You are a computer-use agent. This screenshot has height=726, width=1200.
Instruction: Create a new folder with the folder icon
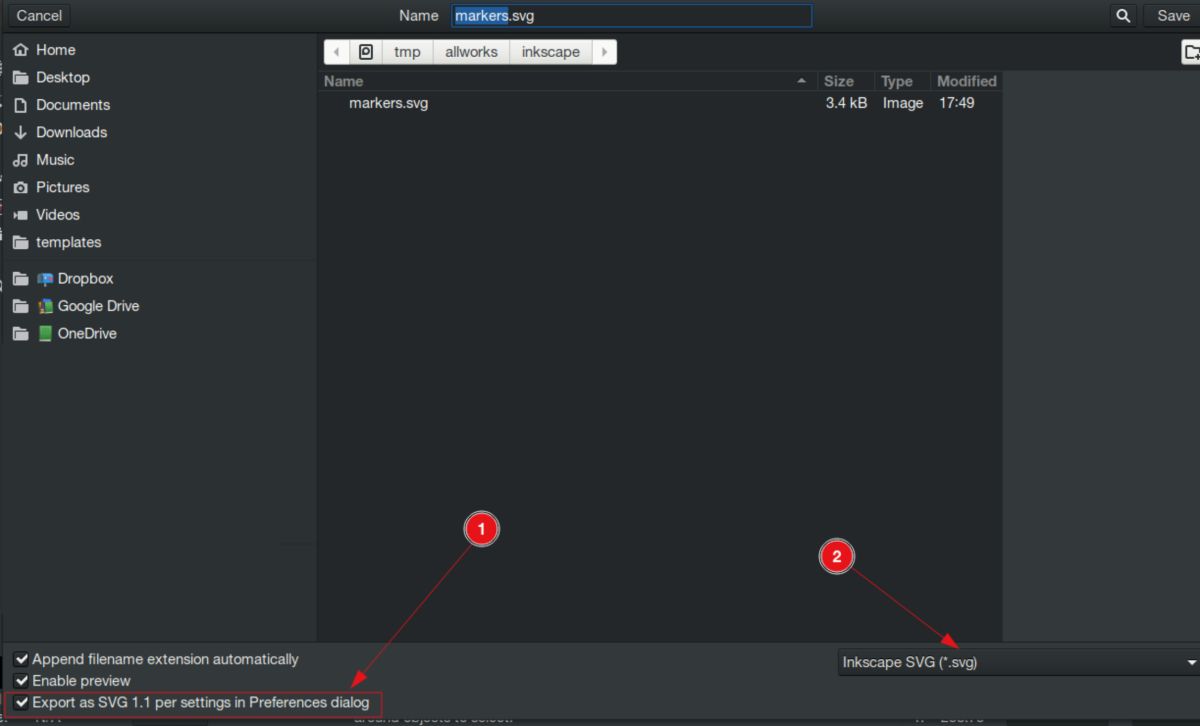tap(1190, 52)
